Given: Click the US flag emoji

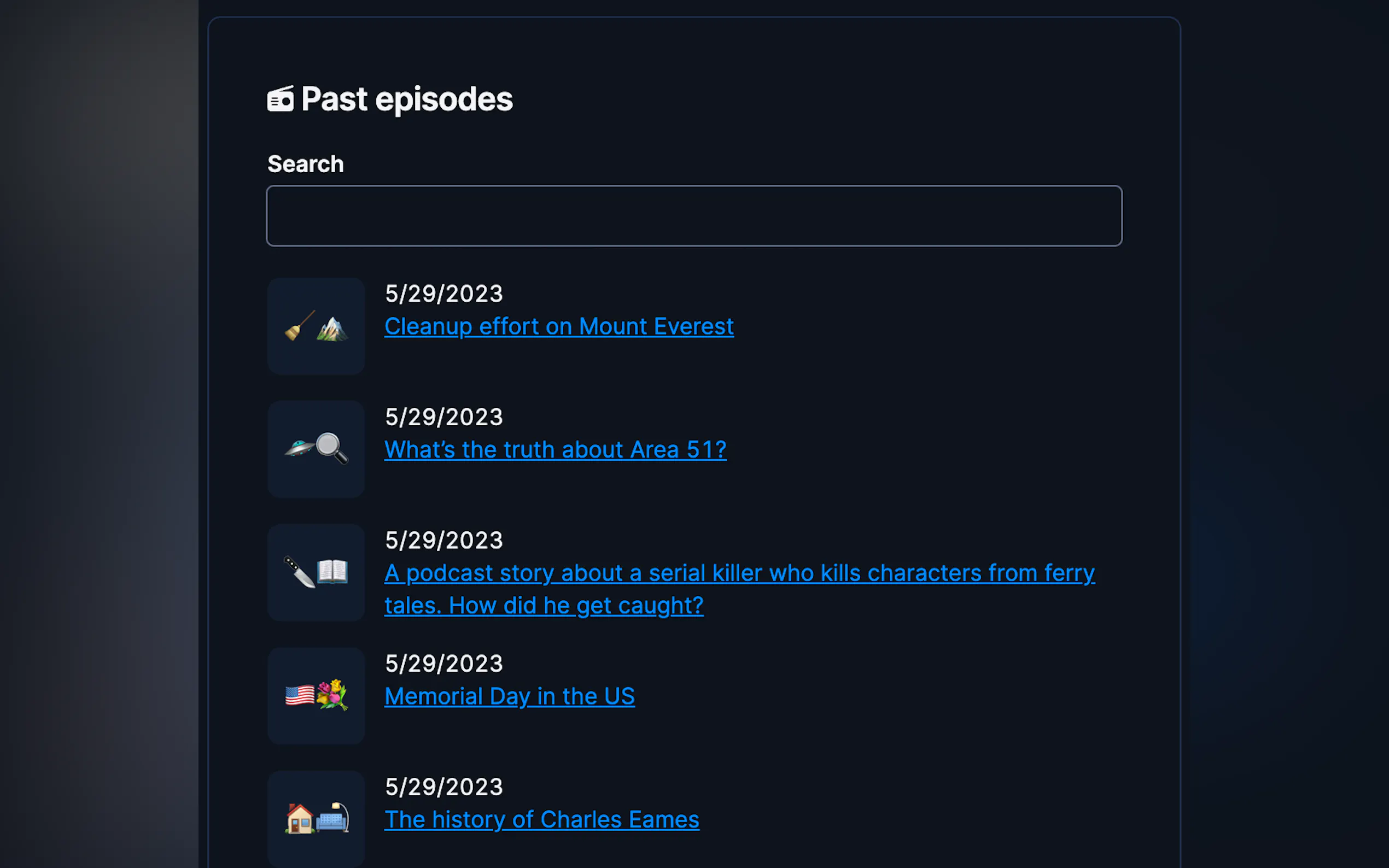Looking at the screenshot, I should click(x=300, y=695).
